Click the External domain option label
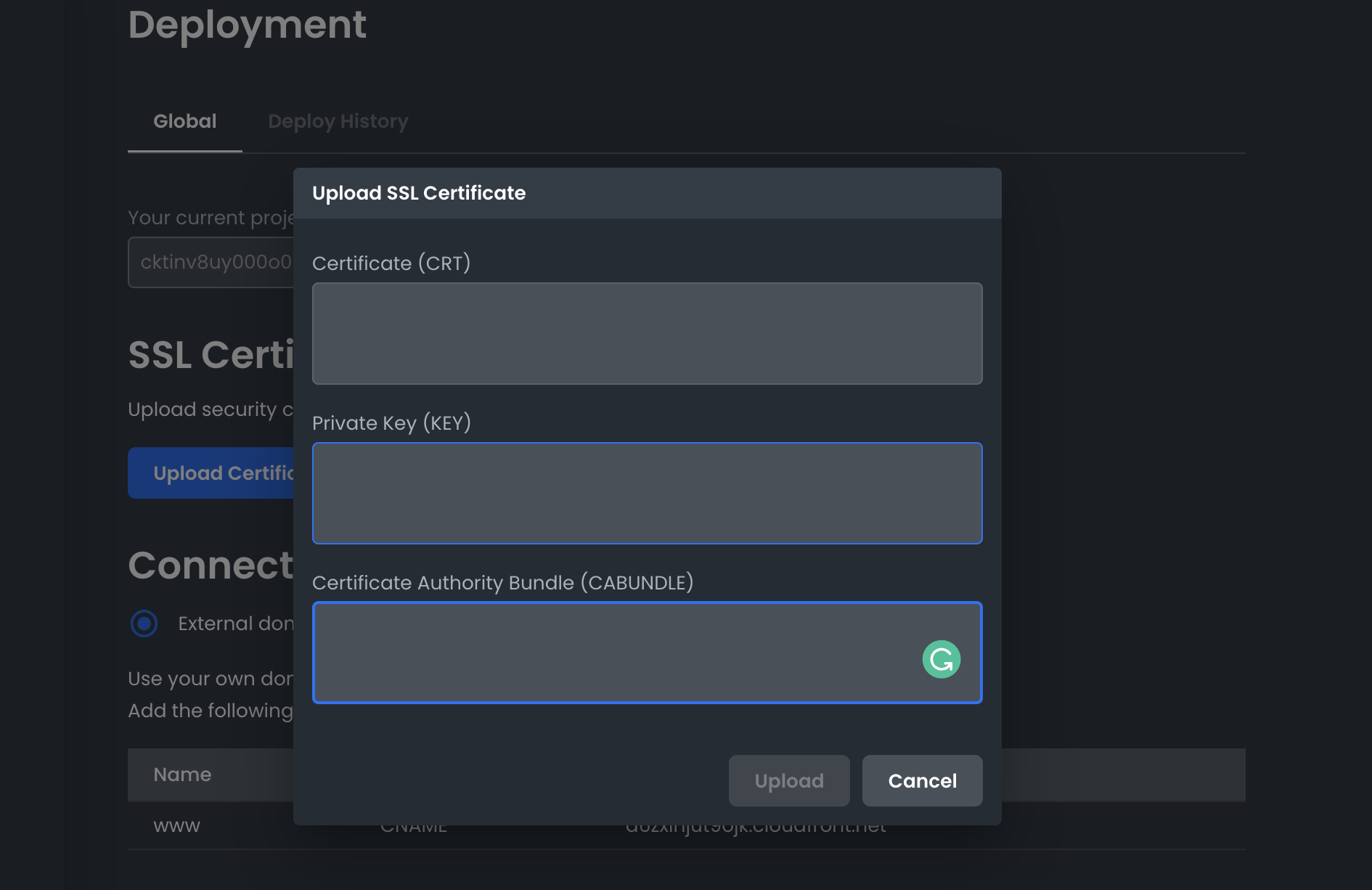1372x890 pixels. [x=235, y=624]
